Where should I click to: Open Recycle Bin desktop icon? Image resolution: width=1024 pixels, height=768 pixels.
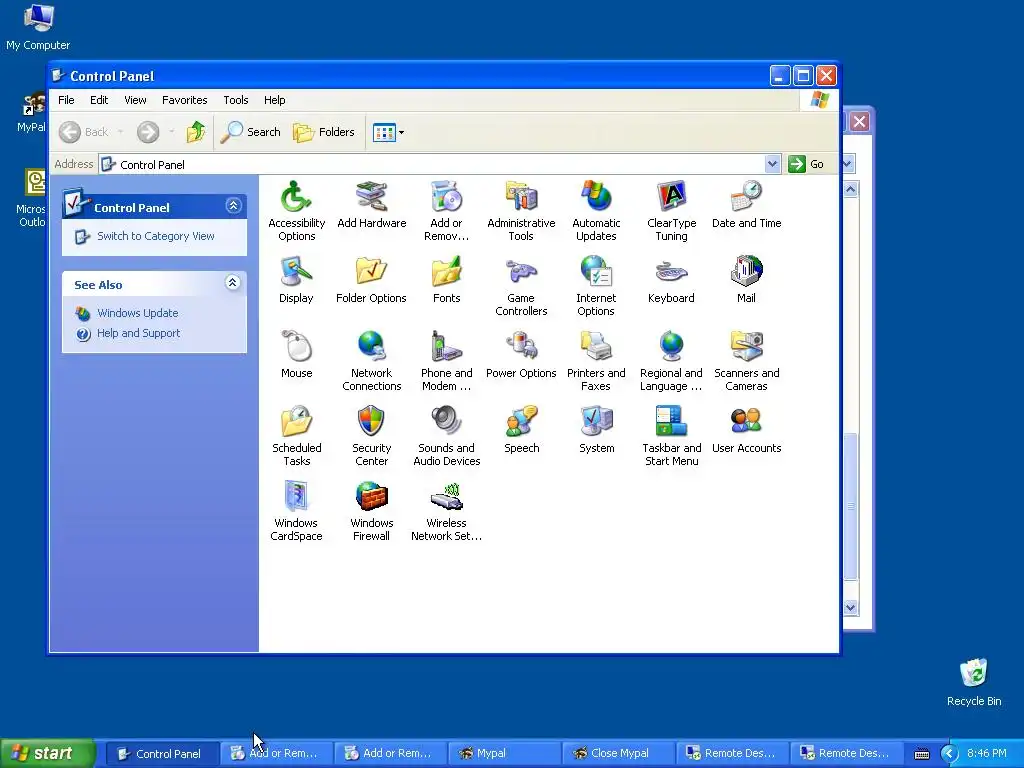(974, 682)
